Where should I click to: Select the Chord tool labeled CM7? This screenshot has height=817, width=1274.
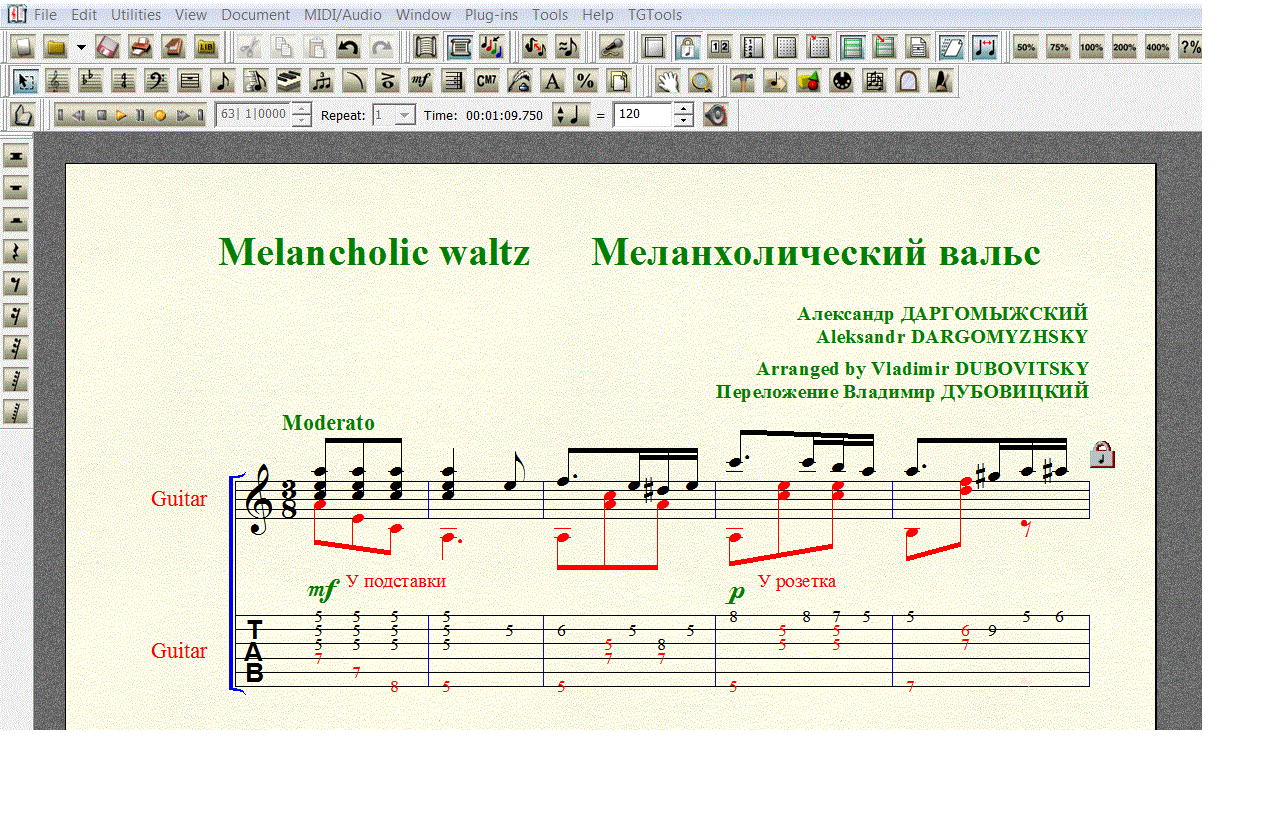[487, 81]
